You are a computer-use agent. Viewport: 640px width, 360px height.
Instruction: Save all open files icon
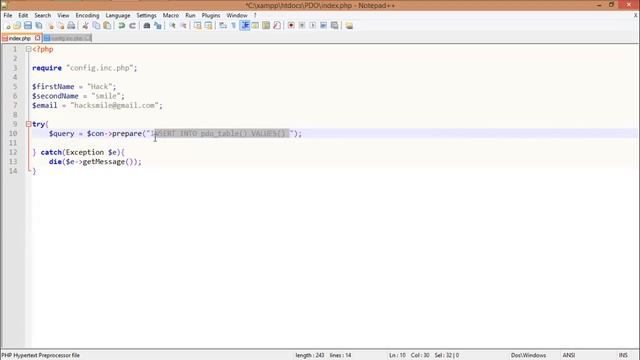(39, 26)
